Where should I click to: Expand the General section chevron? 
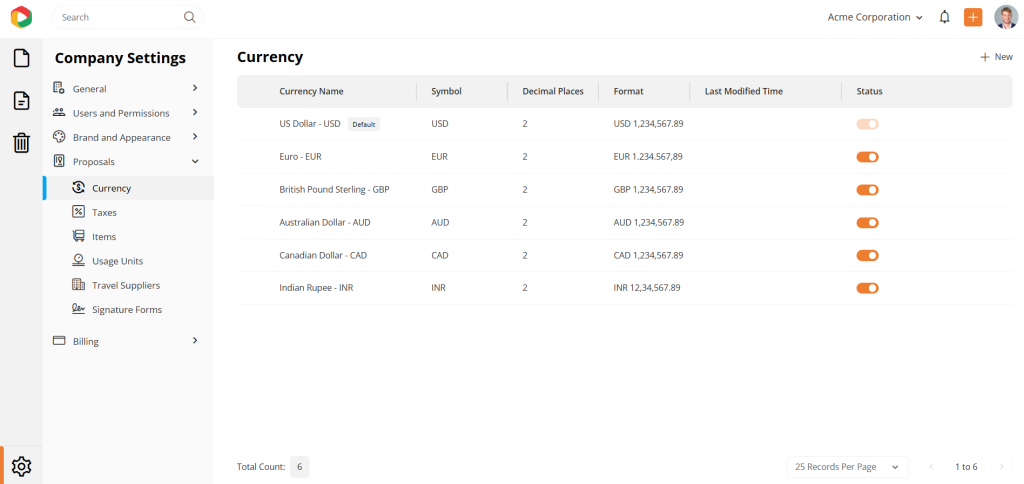click(195, 88)
